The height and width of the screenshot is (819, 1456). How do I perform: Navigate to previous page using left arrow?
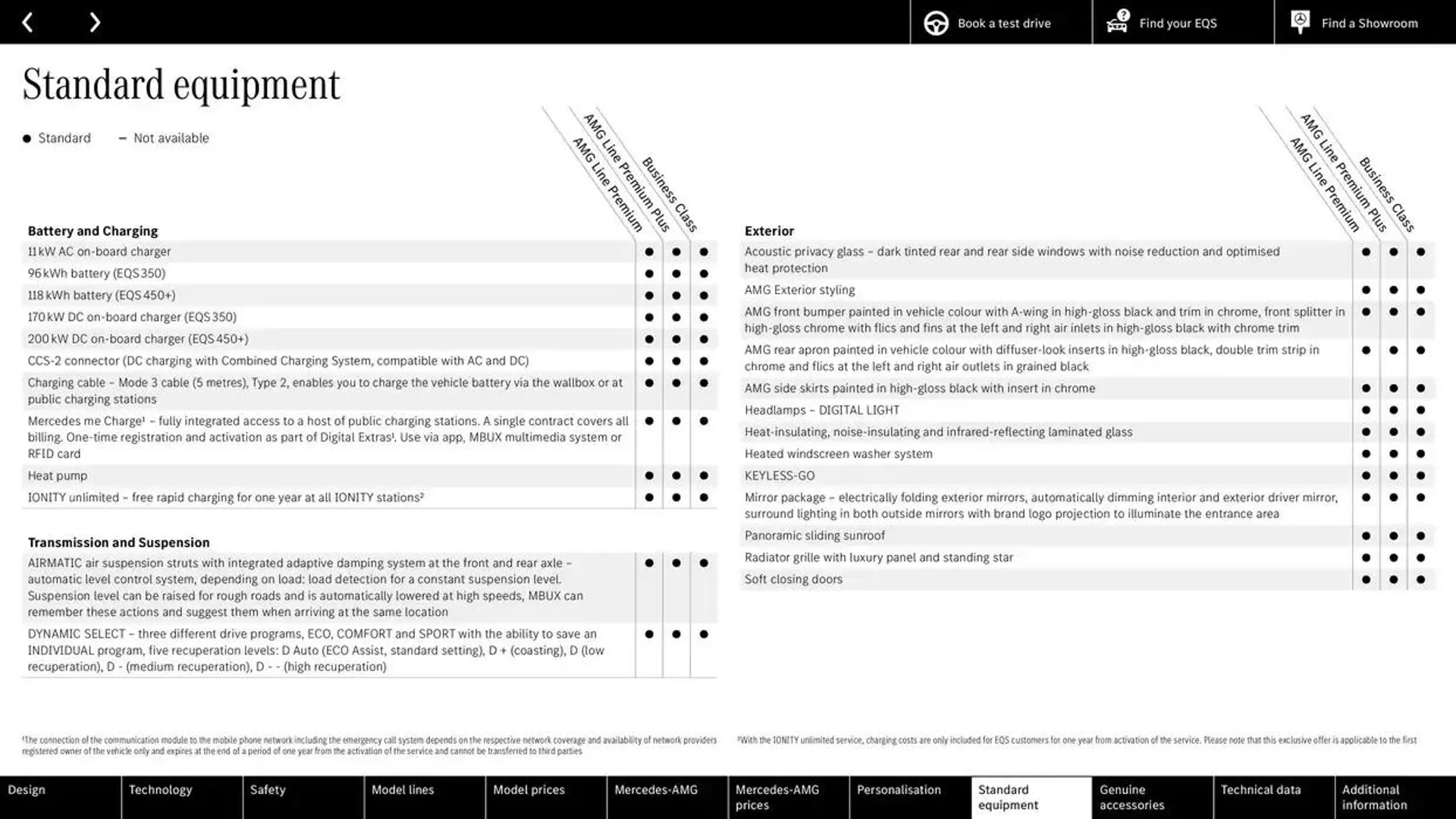click(x=28, y=21)
